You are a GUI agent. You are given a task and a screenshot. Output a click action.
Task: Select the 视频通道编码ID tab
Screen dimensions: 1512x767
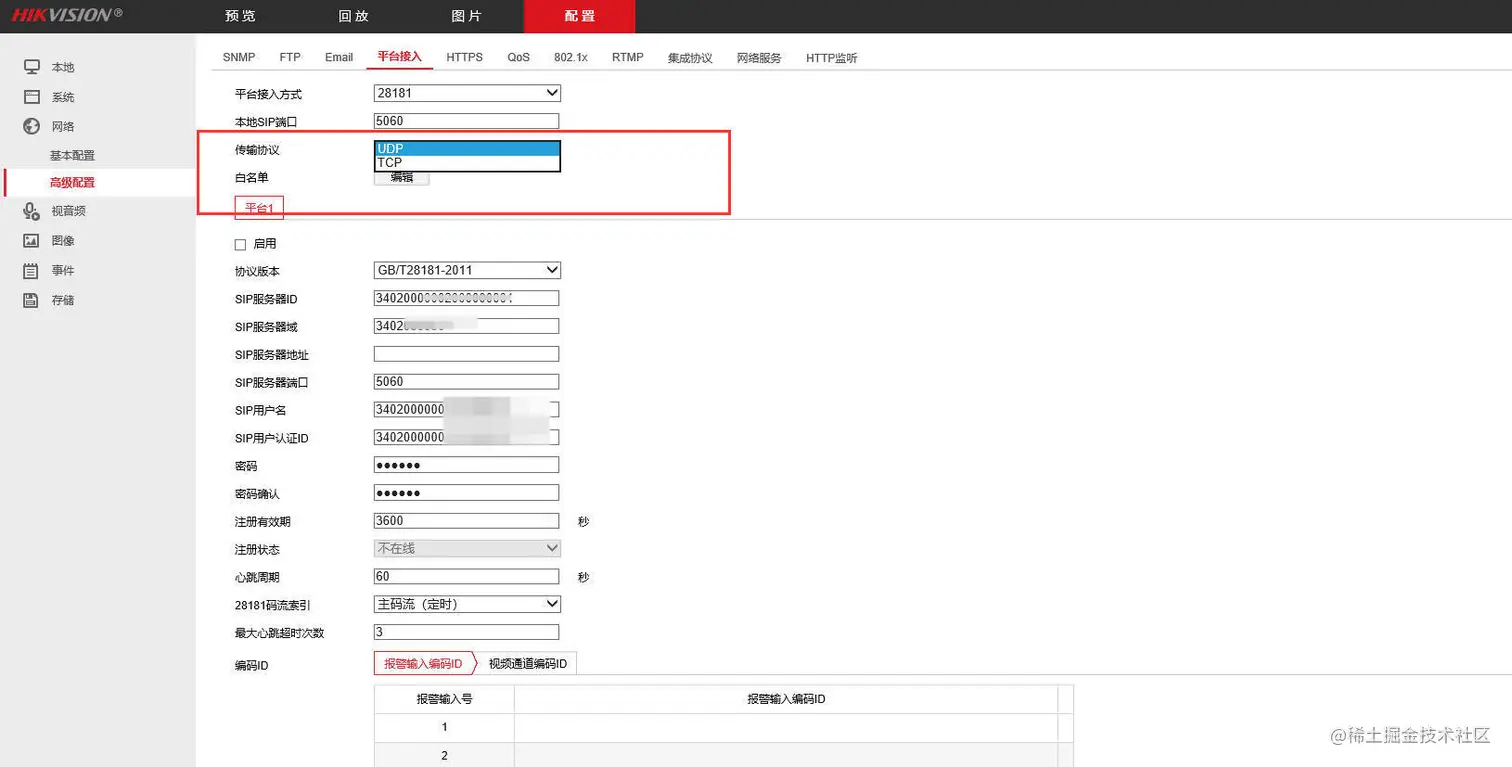(x=527, y=663)
